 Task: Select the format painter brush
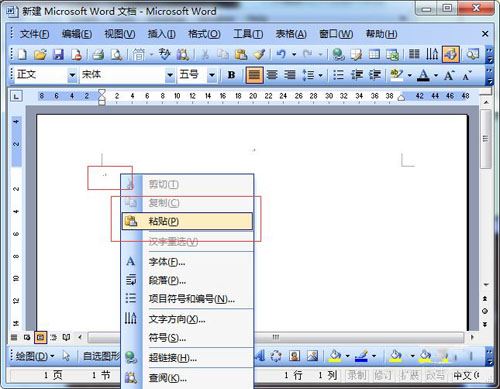[x=259, y=54]
